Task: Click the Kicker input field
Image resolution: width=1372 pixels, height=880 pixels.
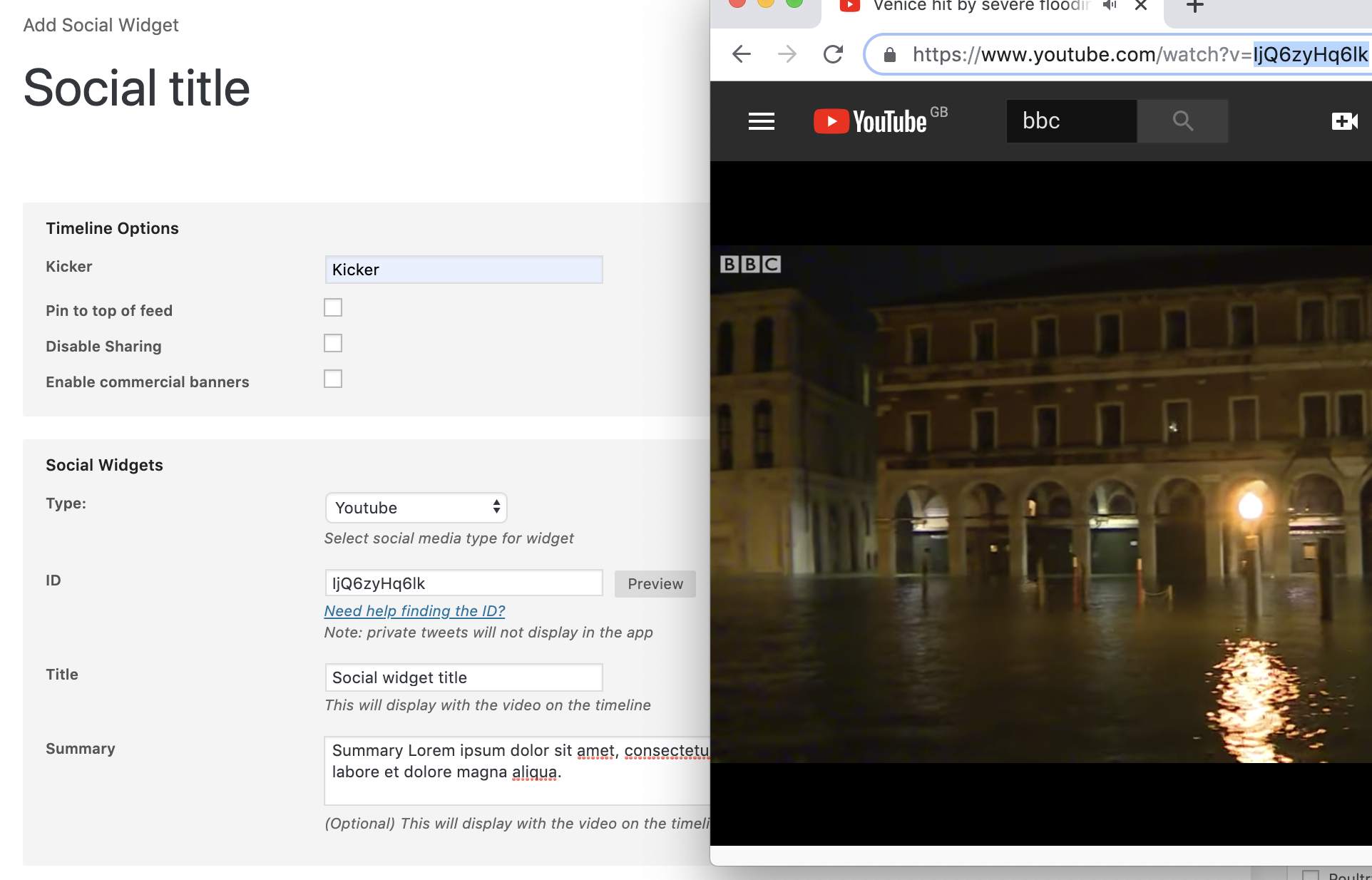Action: [464, 270]
